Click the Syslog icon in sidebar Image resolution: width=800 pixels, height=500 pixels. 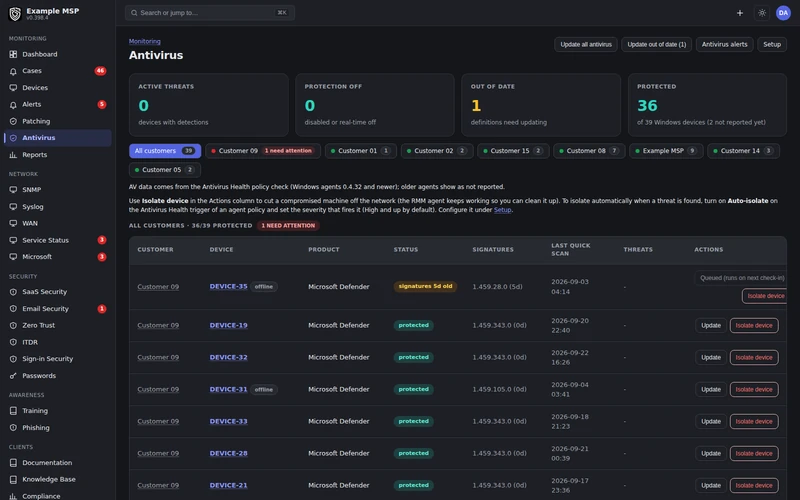pyautogui.click(x=13, y=207)
